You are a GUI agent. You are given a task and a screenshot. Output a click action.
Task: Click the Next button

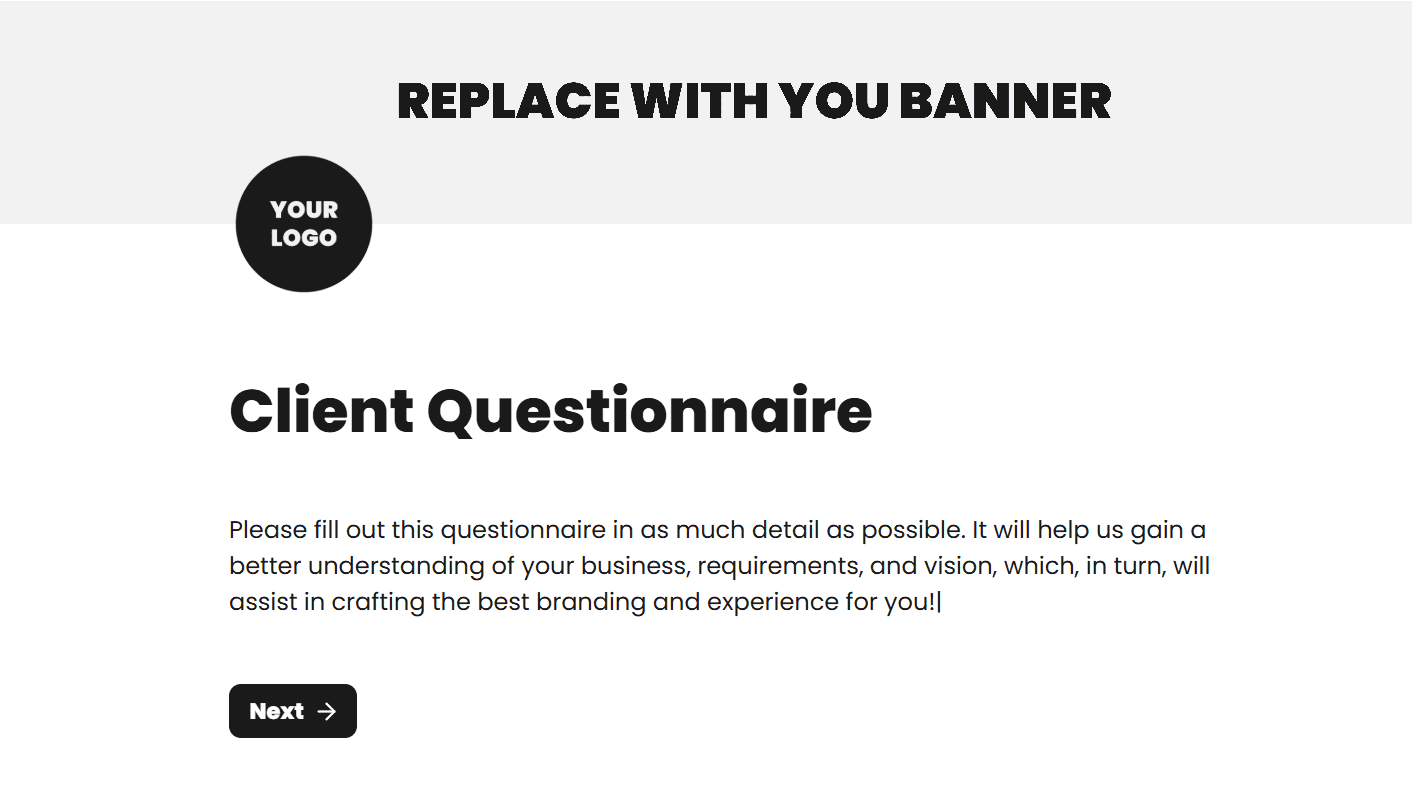click(292, 711)
